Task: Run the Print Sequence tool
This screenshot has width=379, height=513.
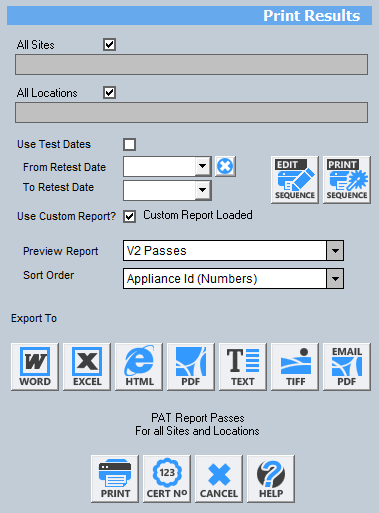Action: pyautogui.click(x=347, y=180)
